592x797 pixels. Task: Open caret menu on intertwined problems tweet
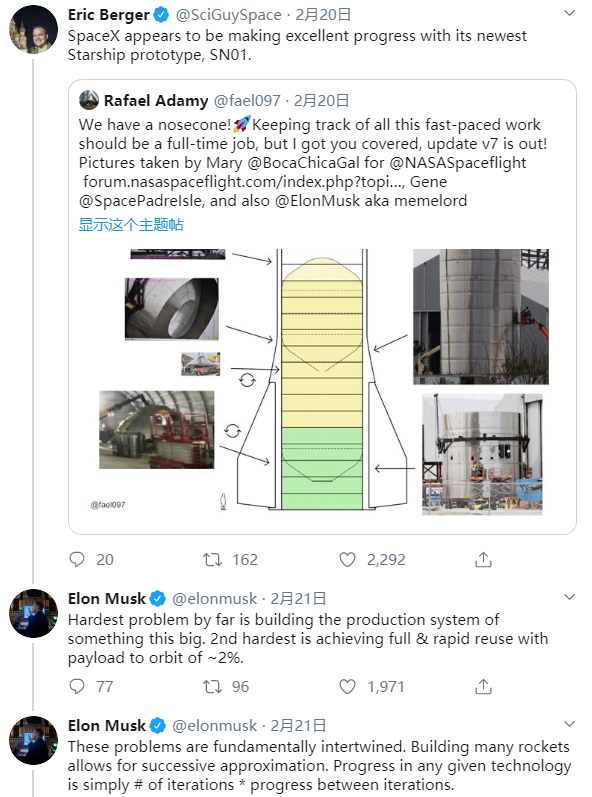coord(570,724)
